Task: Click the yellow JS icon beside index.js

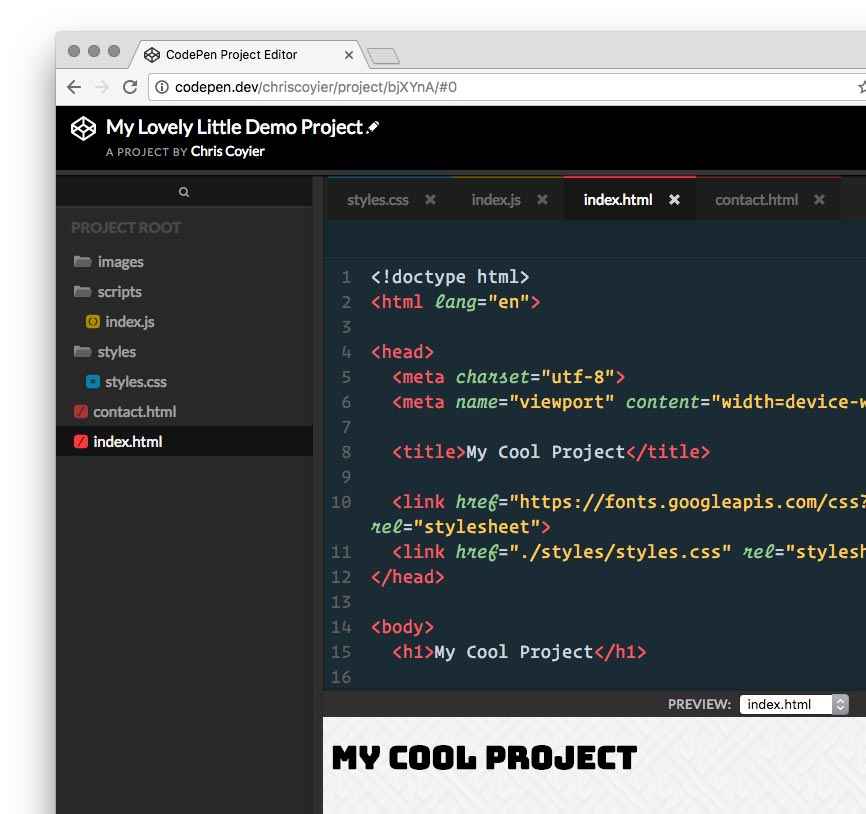Action: point(91,322)
